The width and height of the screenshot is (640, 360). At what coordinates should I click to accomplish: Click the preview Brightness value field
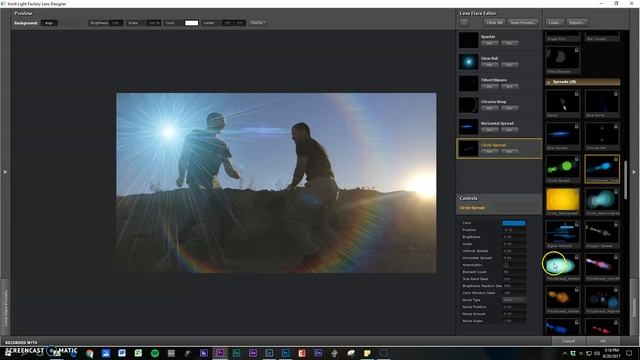click(x=116, y=23)
